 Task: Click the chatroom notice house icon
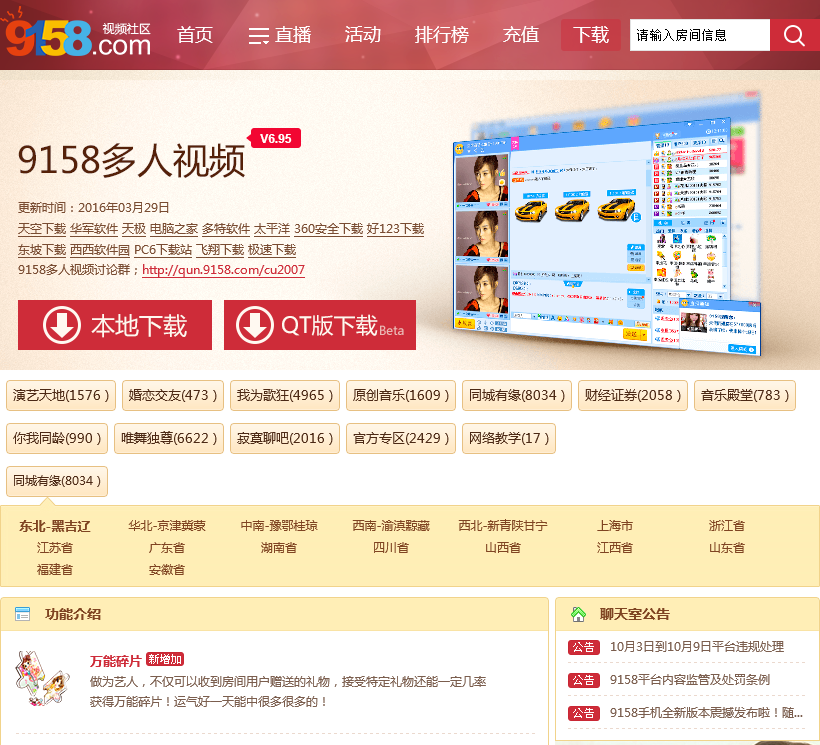pyautogui.click(x=578, y=614)
